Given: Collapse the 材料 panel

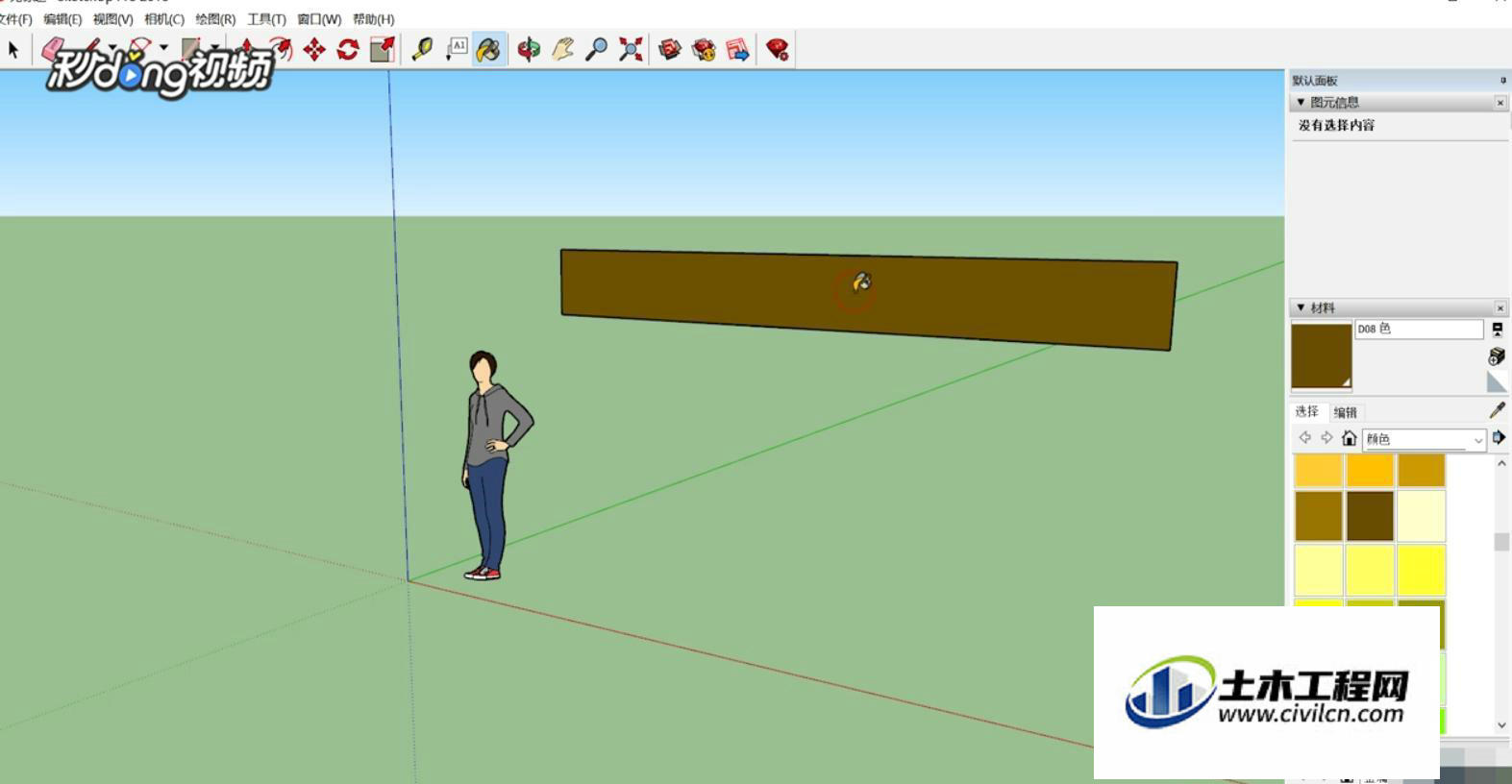Looking at the screenshot, I should tap(1301, 307).
